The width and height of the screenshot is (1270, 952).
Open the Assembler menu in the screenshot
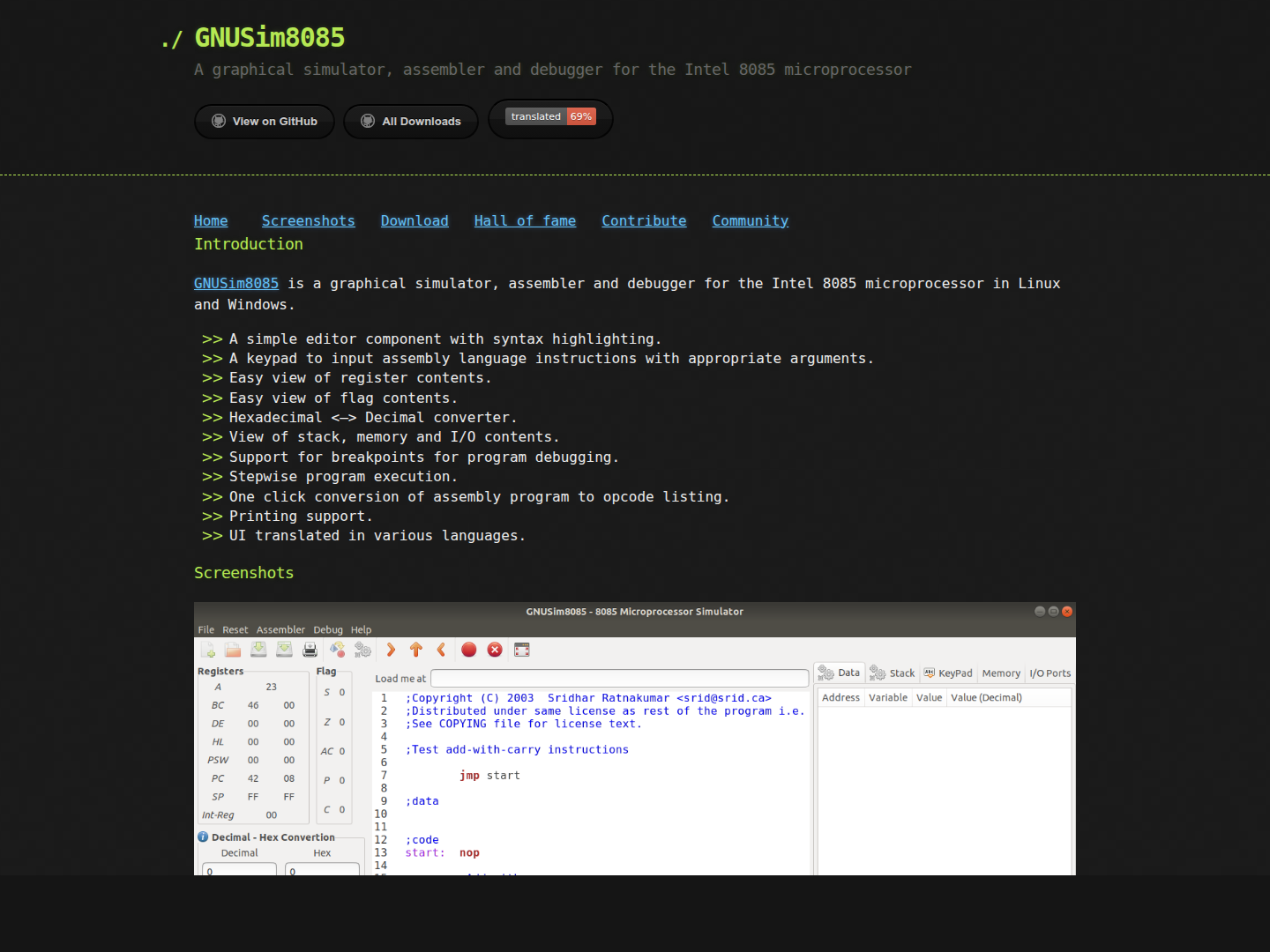click(280, 630)
